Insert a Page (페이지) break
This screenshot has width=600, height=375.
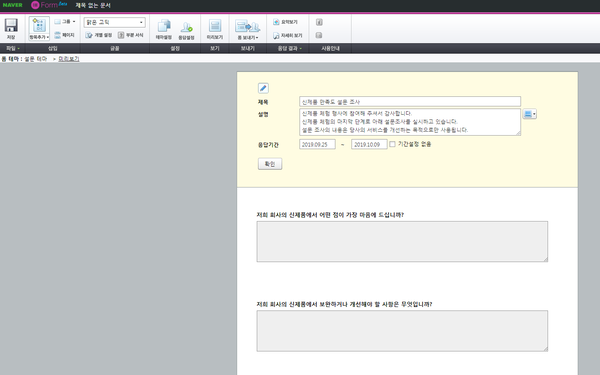point(64,35)
